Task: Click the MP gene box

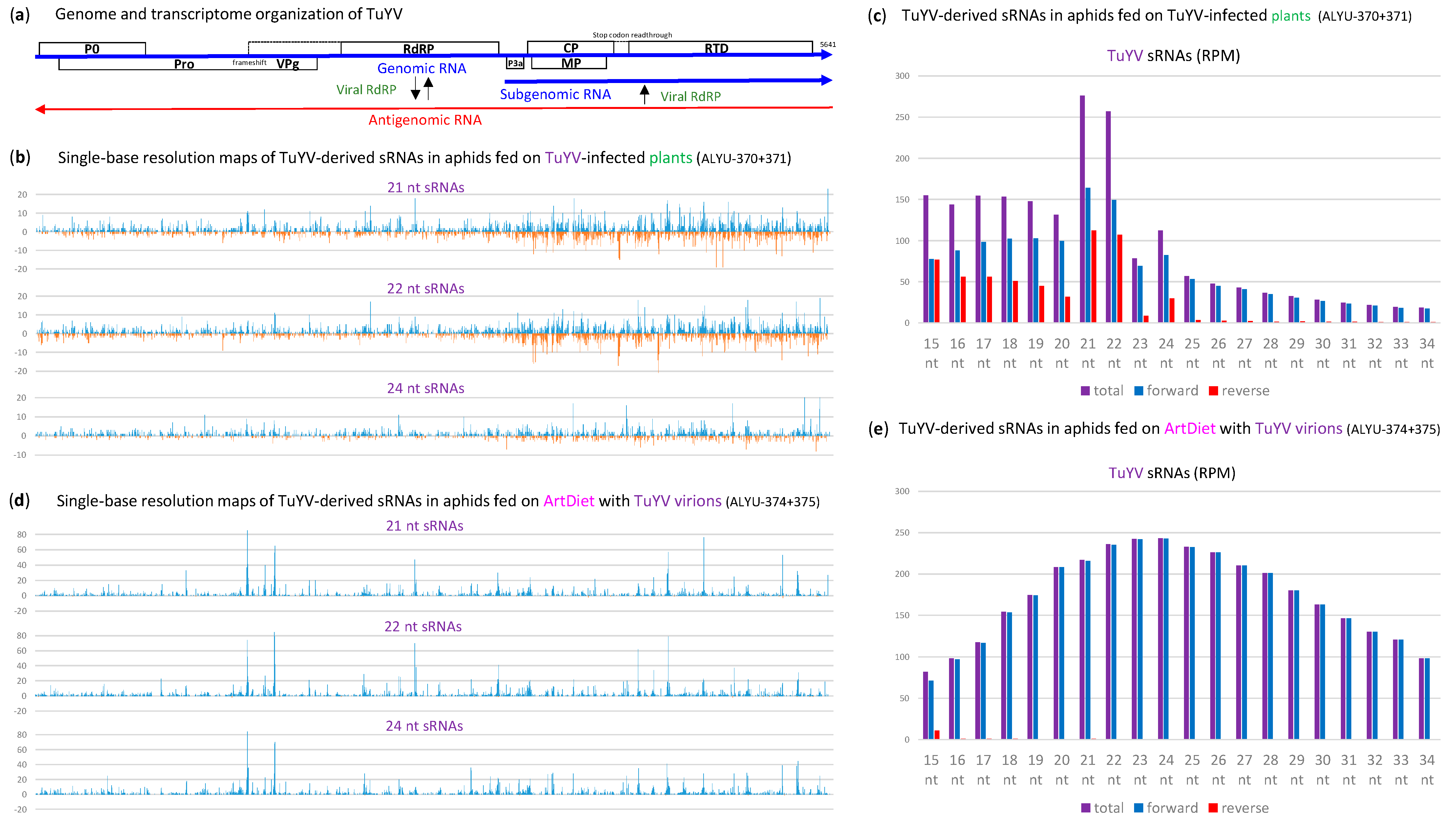Action: (570, 63)
